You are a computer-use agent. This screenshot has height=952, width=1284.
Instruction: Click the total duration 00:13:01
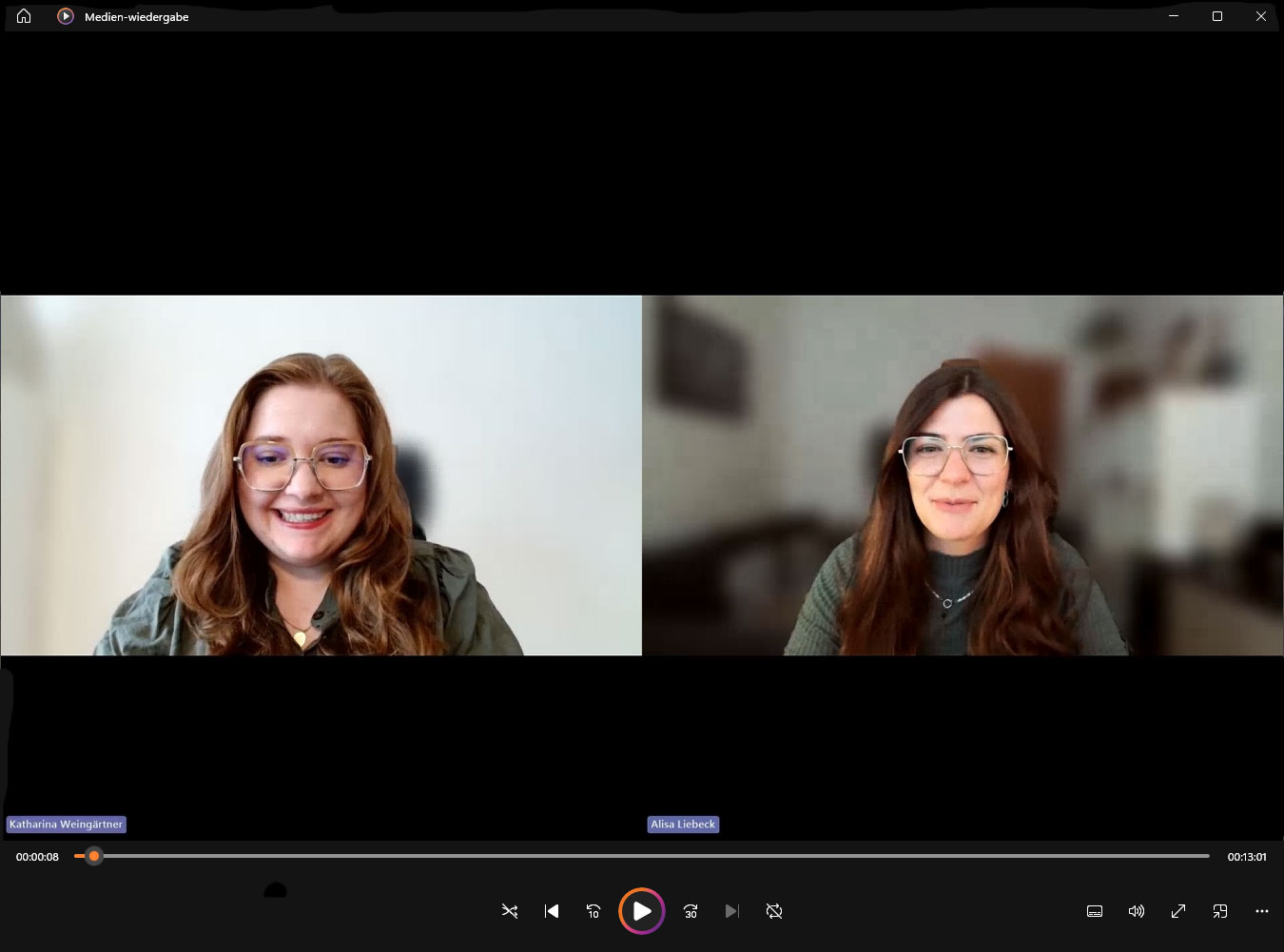point(1247,857)
